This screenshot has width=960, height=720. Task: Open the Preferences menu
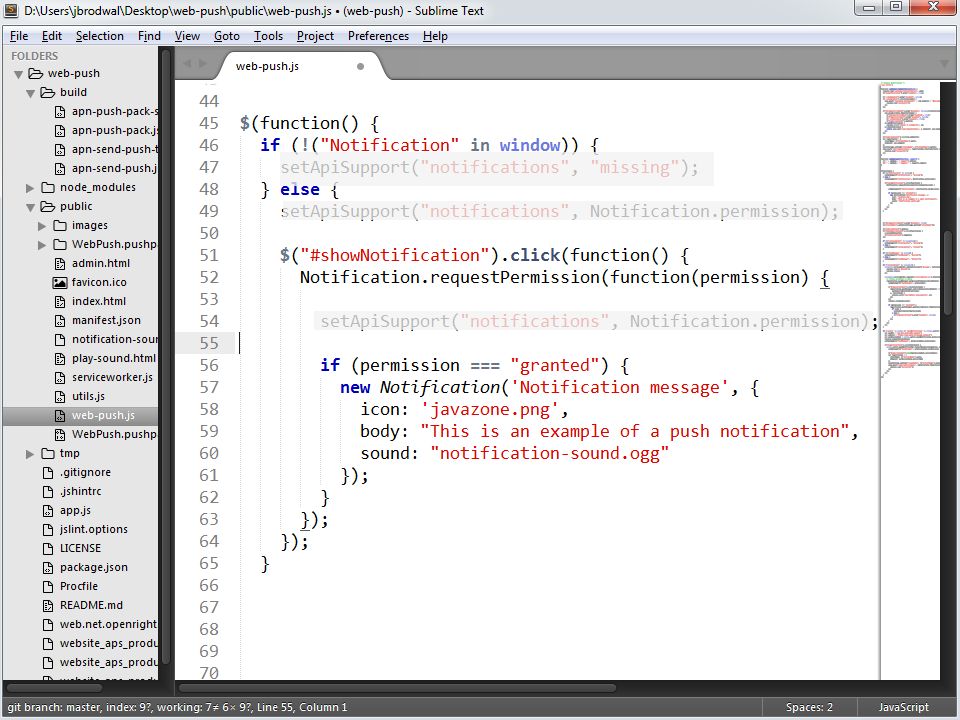point(378,36)
